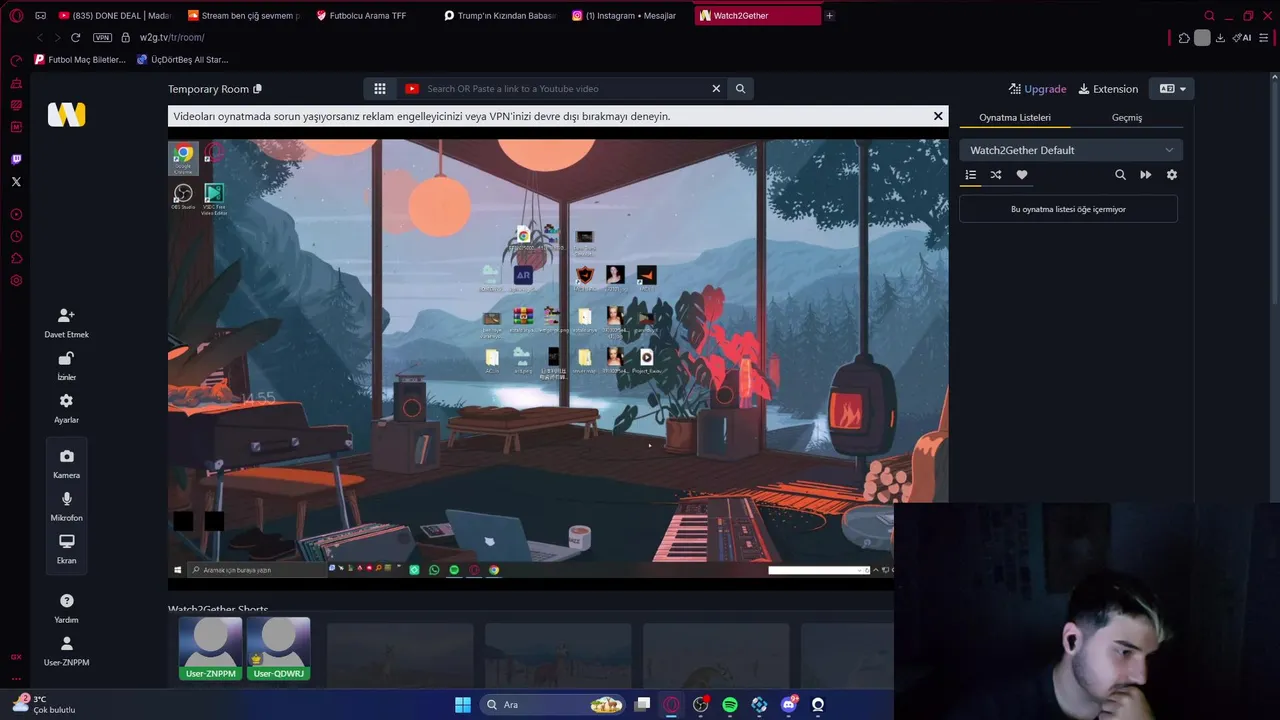Image resolution: width=1280 pixels, height=720 pixels.
Task: Switch to the DONE DEAL YouTube tab
Action: click(115, 16)
